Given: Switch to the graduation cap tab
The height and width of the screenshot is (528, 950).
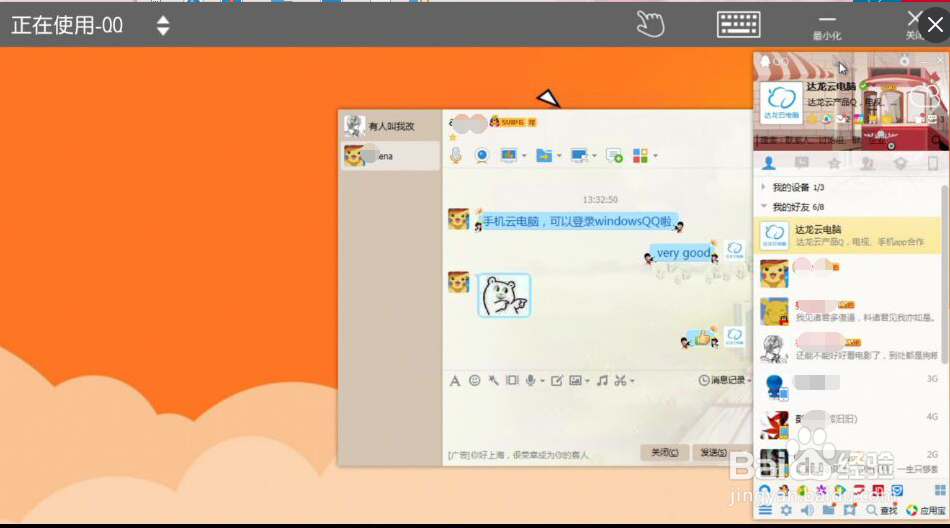Looking at the screenshot, I should tap(900, 163).
